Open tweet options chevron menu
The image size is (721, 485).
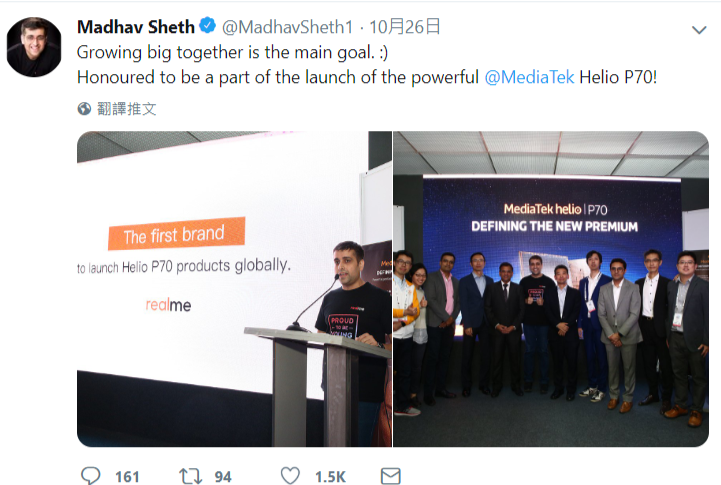point(698,27)
